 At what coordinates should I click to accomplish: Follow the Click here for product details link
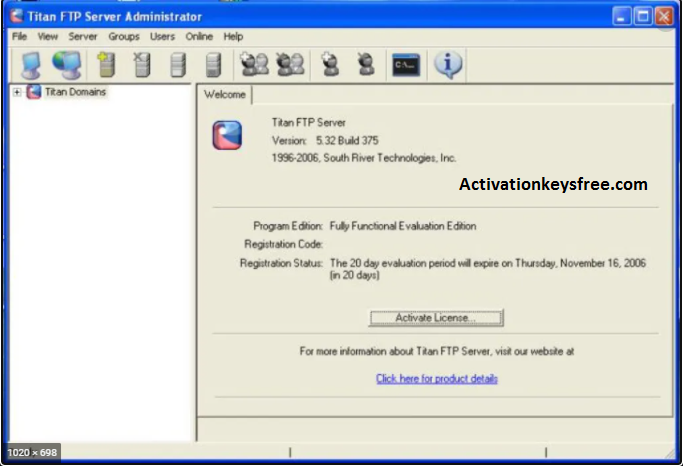(x=437, y=378)
